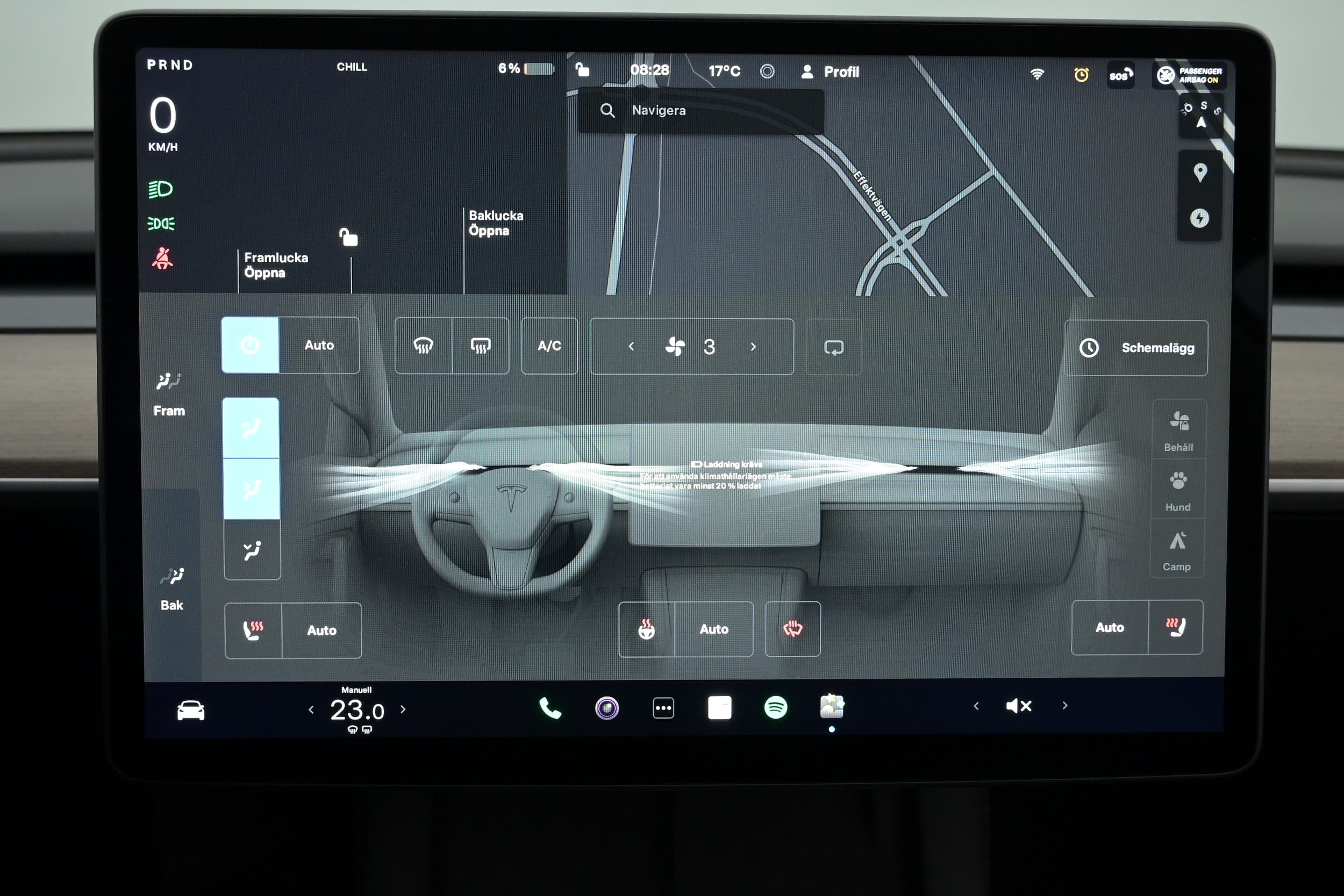Toggle the A/C button
Screen dimensions: 1344x896
pyautogui.click(x=549, y=346)
